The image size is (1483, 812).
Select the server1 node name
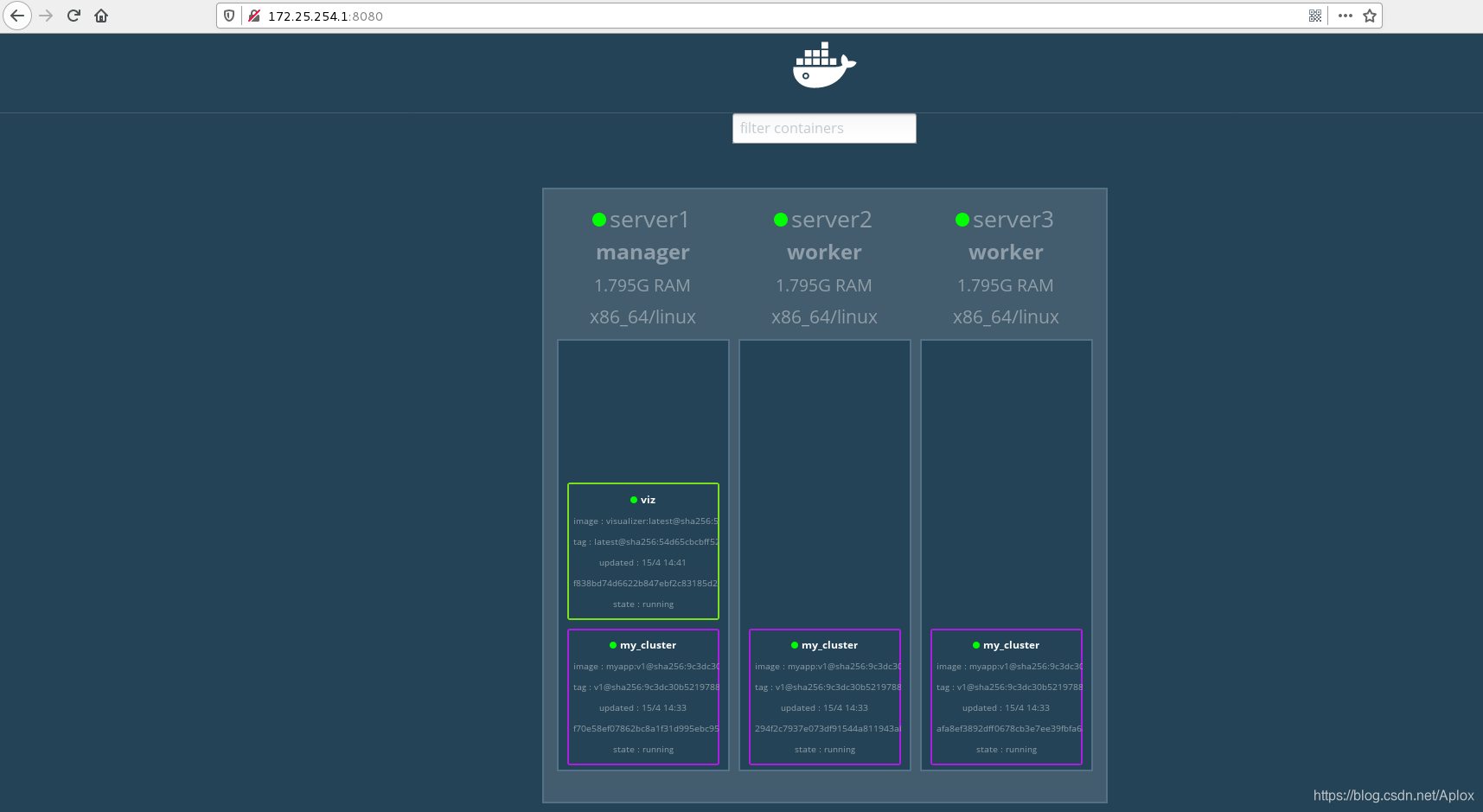click(x=649, y=220)
